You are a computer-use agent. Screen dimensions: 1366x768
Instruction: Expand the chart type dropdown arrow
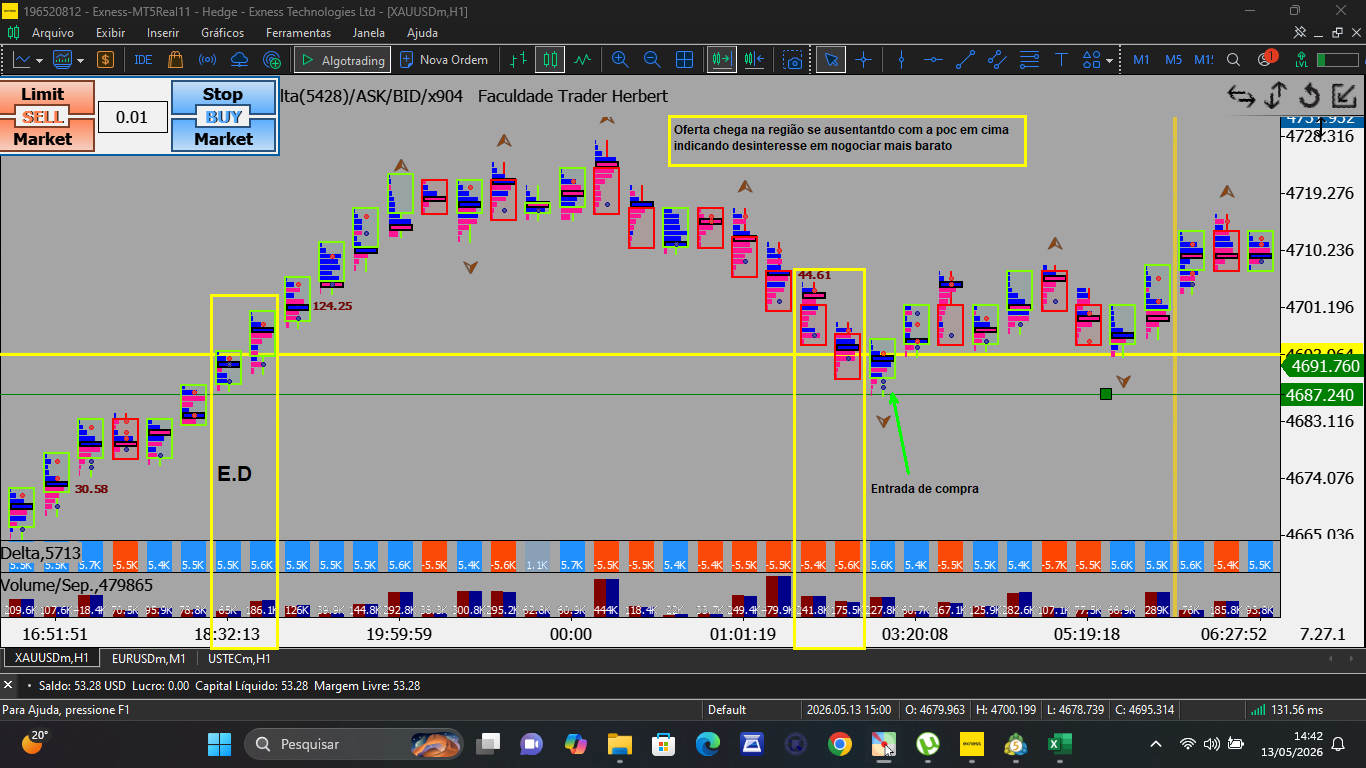(x=39, y=60)
